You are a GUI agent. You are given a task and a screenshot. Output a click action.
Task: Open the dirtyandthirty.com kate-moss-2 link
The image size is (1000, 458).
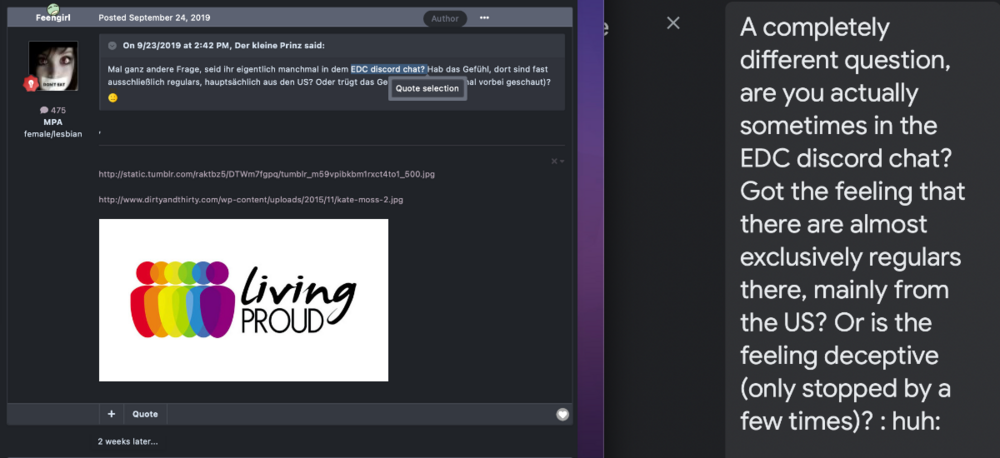pyautogui.click(x=251, y=200)
